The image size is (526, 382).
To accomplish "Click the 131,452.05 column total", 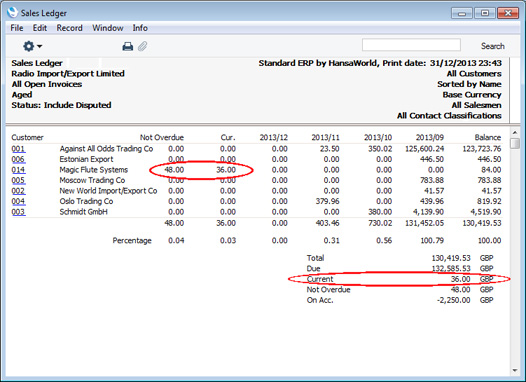I will coord(424,223).
